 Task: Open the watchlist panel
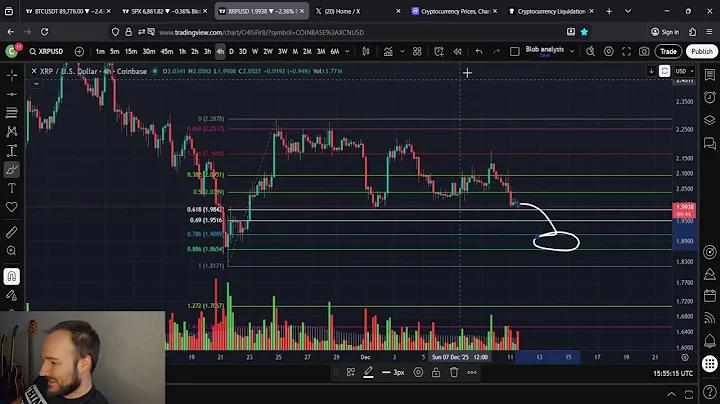click(710, 75)
